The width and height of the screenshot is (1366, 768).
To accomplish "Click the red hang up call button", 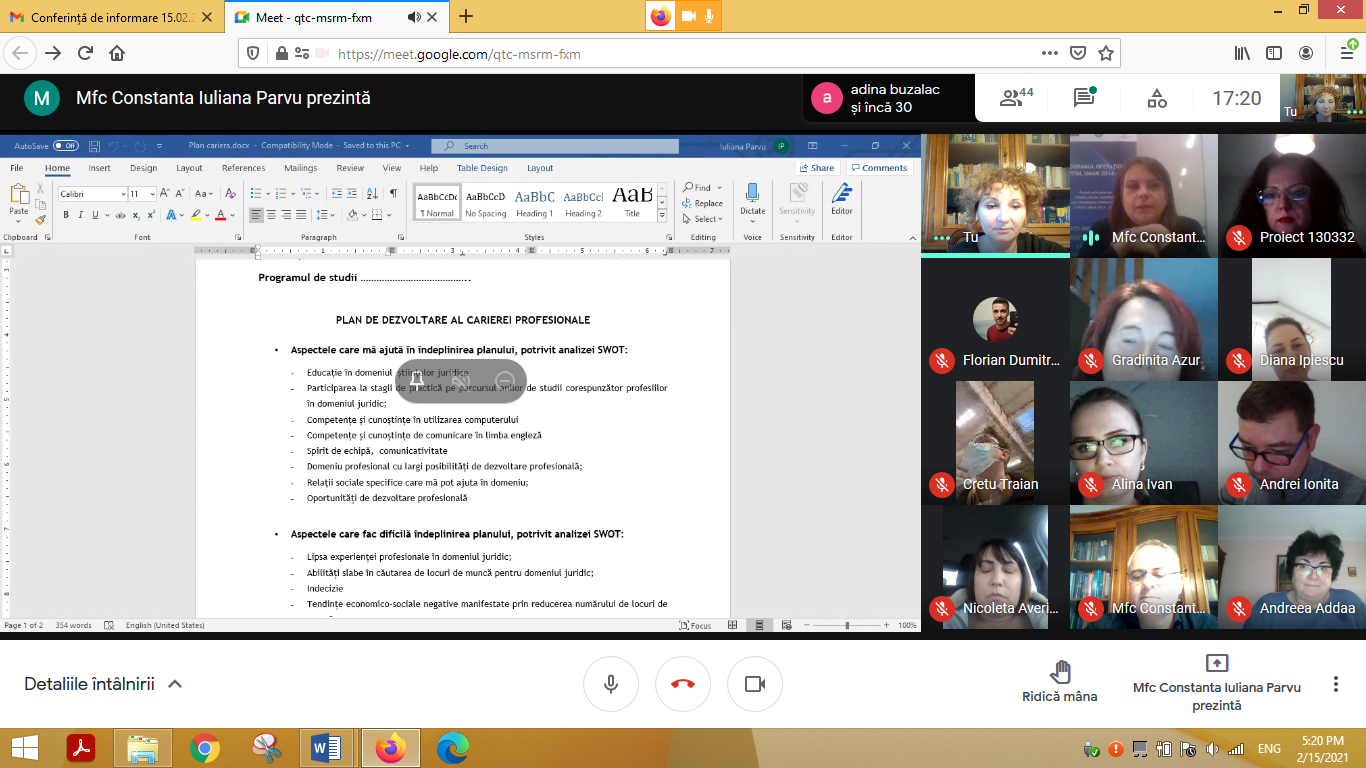I will click(683, 684).
